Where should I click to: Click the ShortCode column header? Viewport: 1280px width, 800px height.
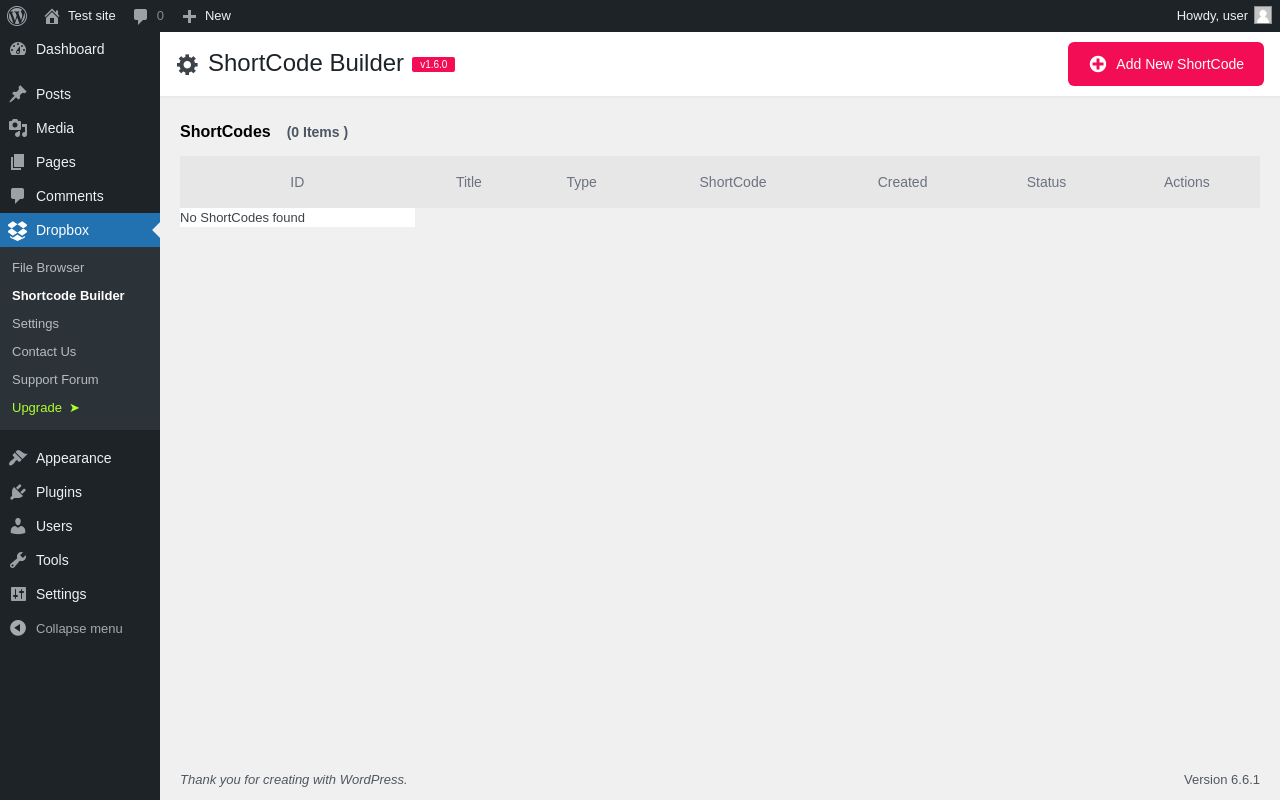coord(733,182)
